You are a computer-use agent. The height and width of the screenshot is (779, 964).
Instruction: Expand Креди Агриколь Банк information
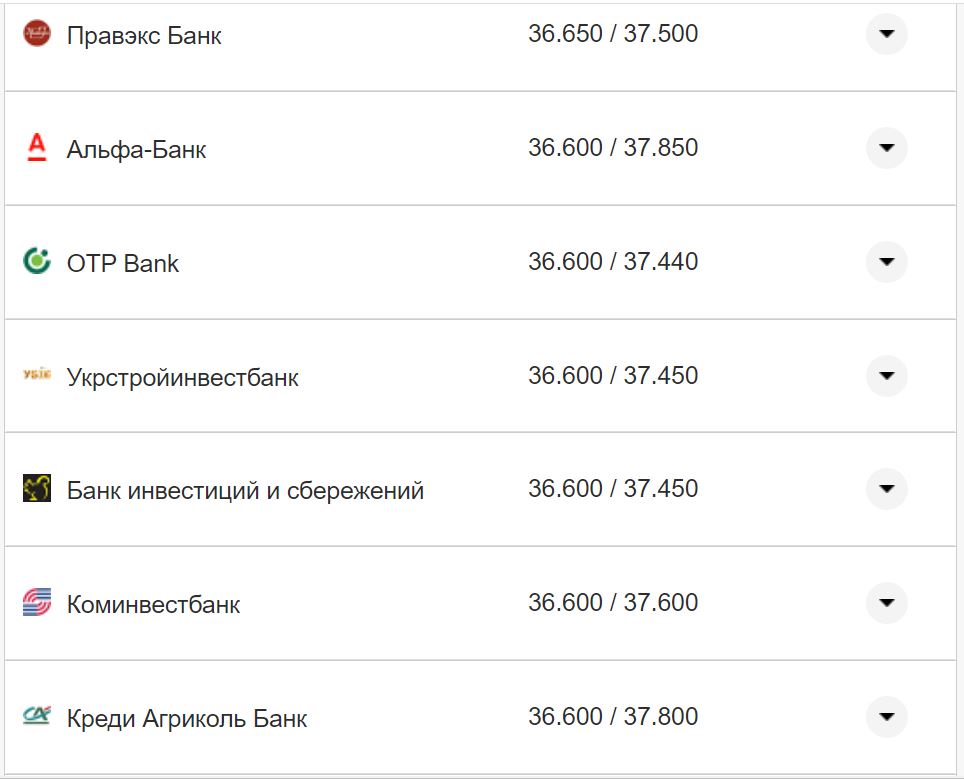886,717
